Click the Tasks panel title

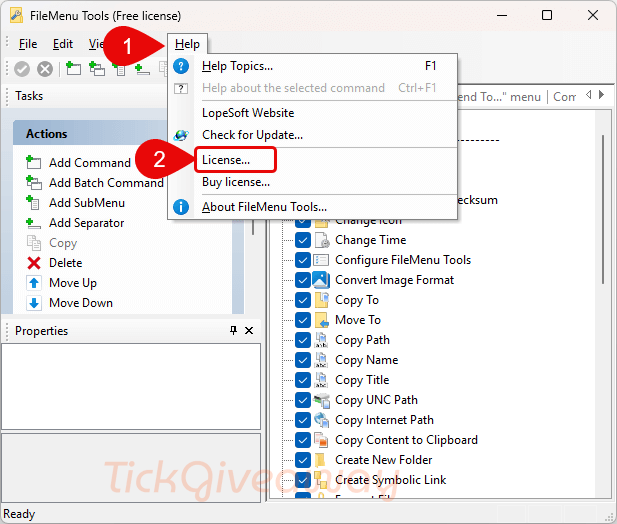click(29, 96)
